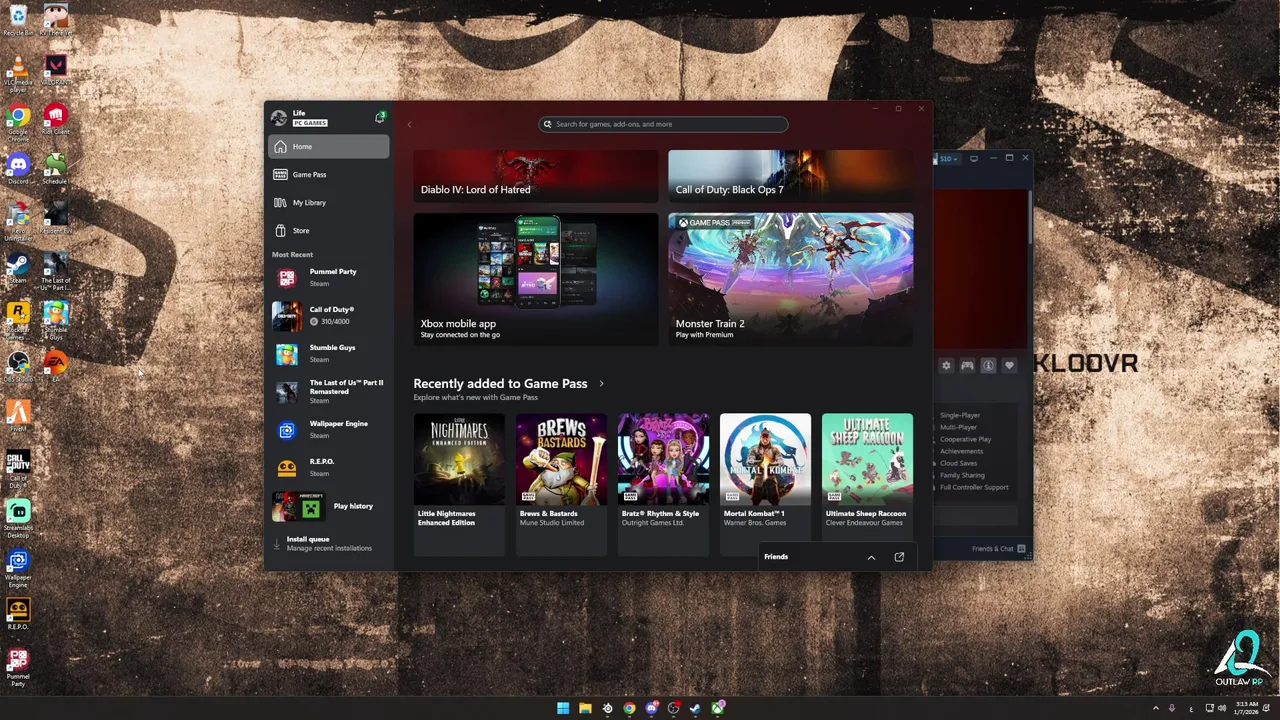The height and width of the screenshot is (720, 1280).
Task: Expand Recently added to Game Pass chevron
Action: coord(601,384)
